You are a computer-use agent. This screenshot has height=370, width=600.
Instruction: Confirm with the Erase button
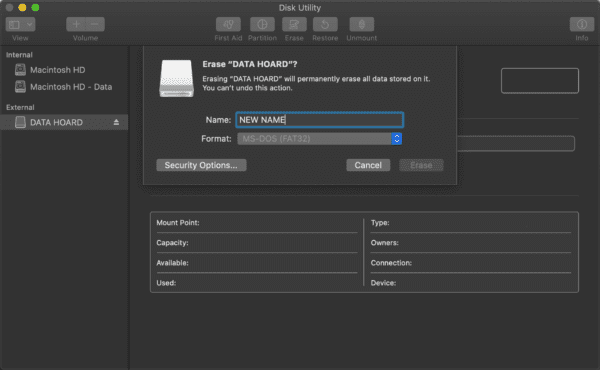(421, 165)
